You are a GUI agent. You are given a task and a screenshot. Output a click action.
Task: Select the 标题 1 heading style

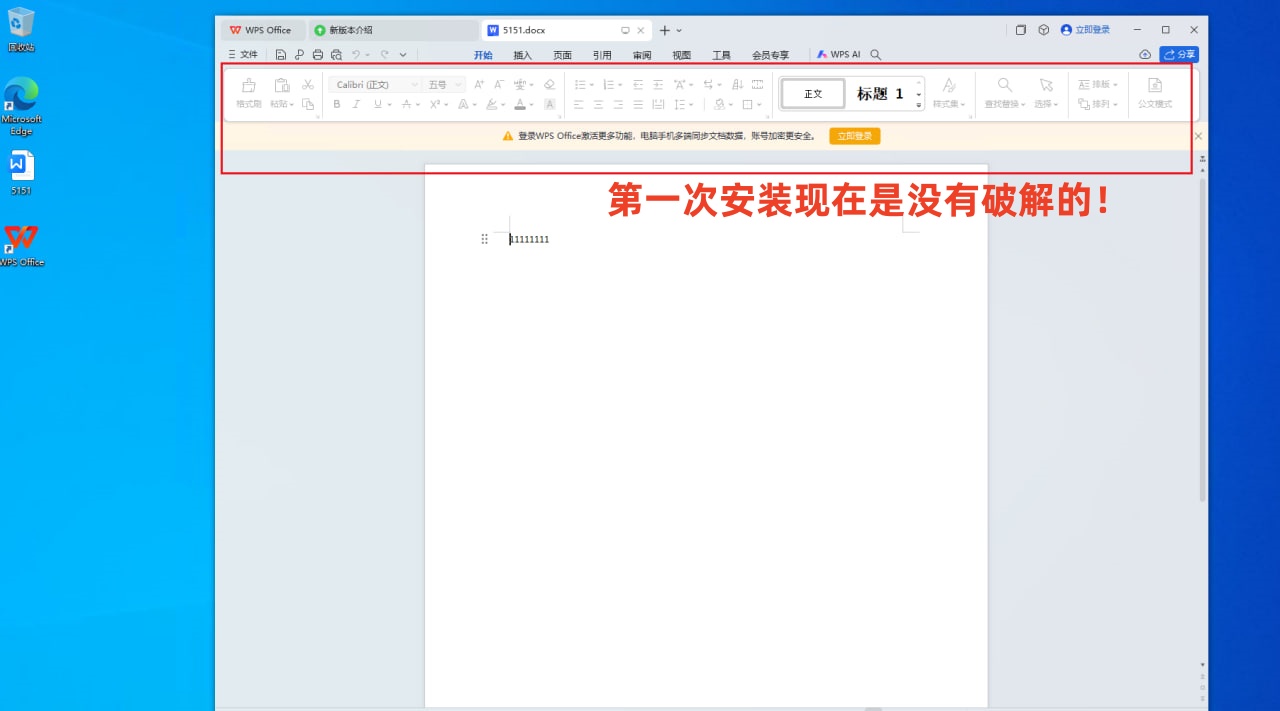(x=880, y=94)
